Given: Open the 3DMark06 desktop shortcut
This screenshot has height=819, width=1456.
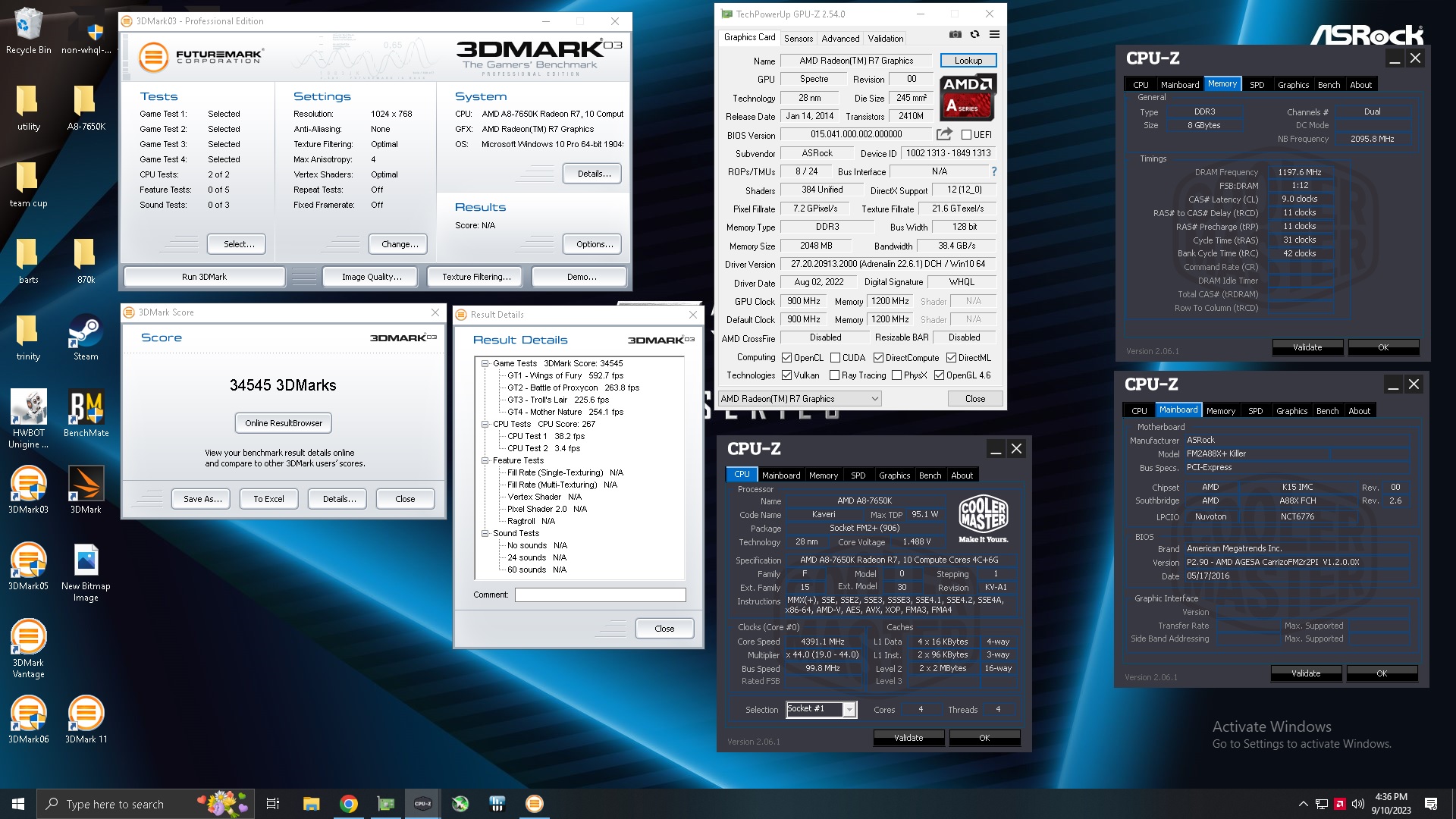Looking at the screenshot, I should pyautogui.click(x=28, y=720).
